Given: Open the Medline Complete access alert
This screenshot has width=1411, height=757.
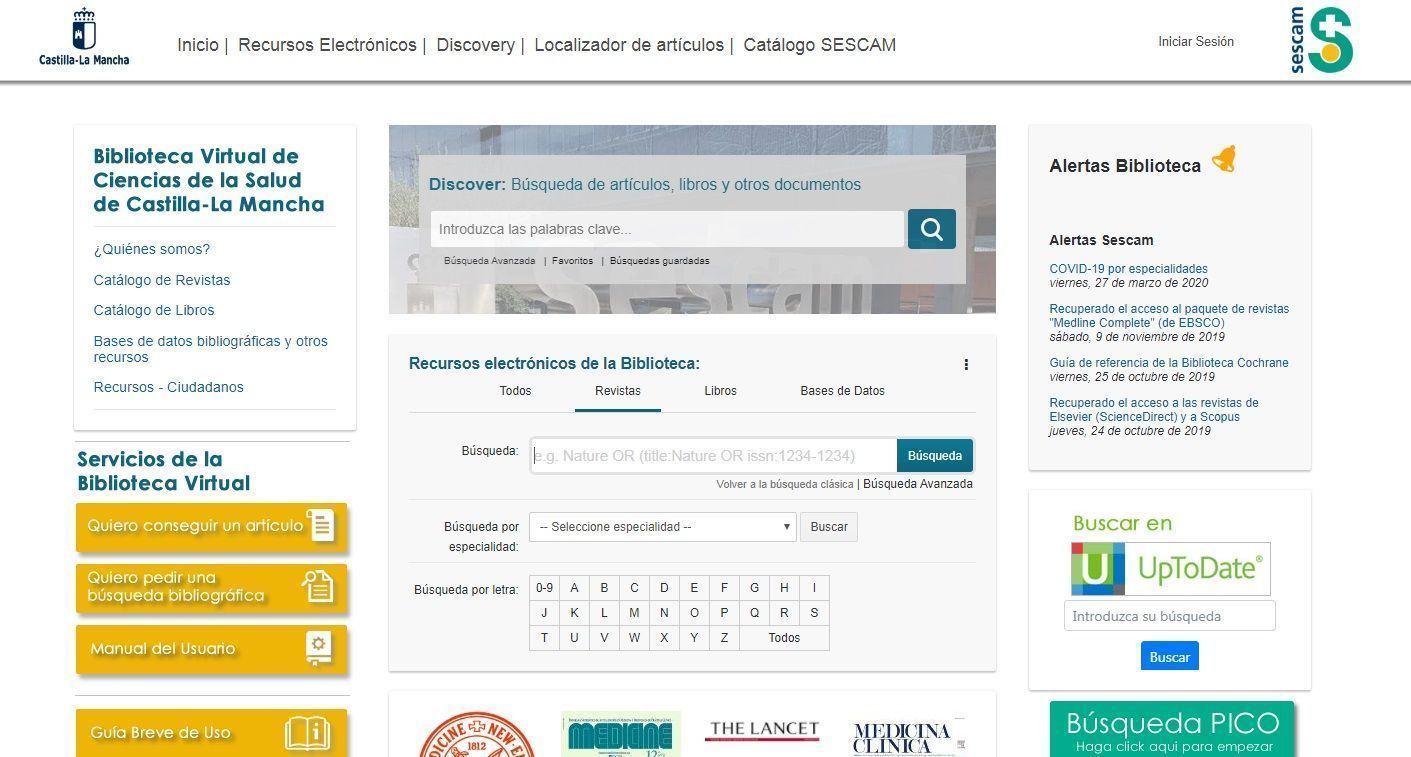Looking at the screenshot, I should coord(1169,316).
